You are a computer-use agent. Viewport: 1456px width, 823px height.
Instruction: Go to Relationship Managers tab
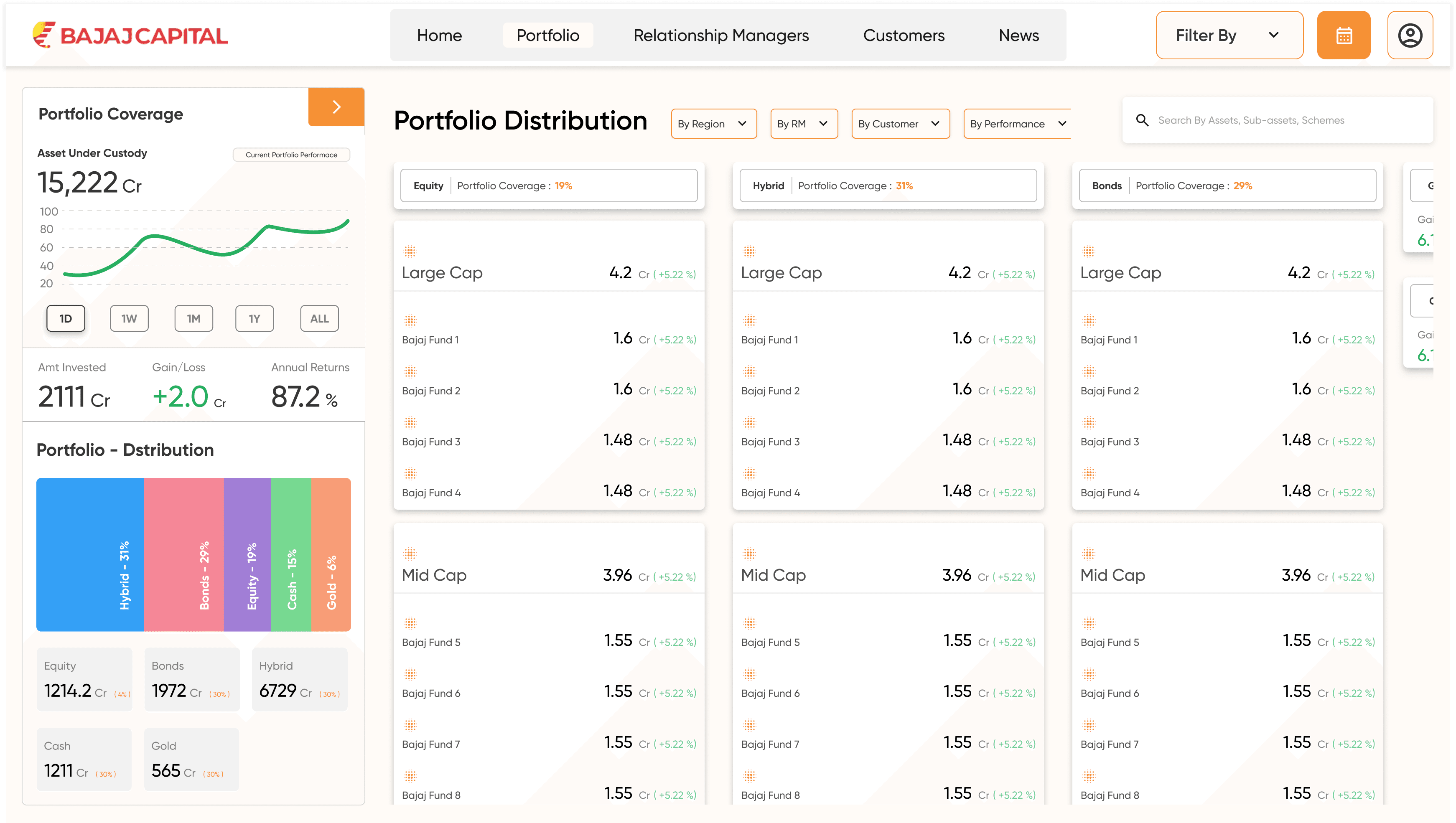pos(720,35)
